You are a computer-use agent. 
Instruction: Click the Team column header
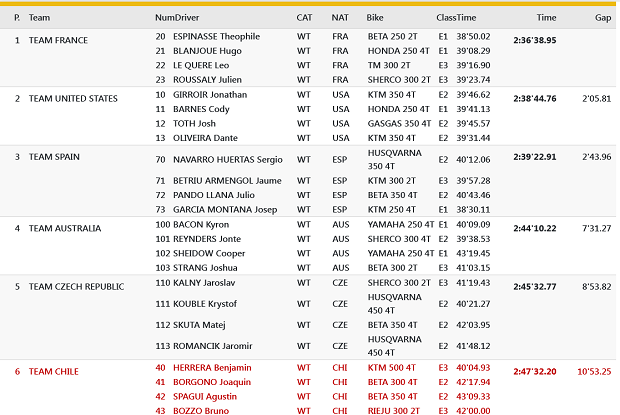(x=40, y=17)
